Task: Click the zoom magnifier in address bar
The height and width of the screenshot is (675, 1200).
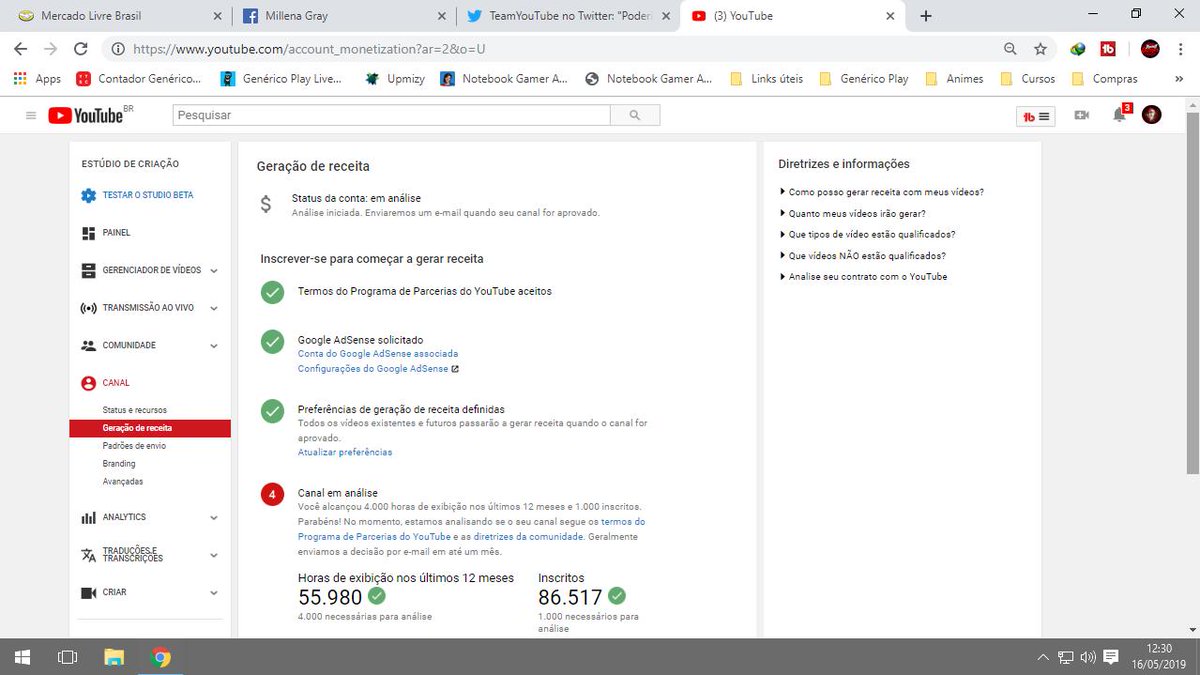Action: tap(1011, 48)
